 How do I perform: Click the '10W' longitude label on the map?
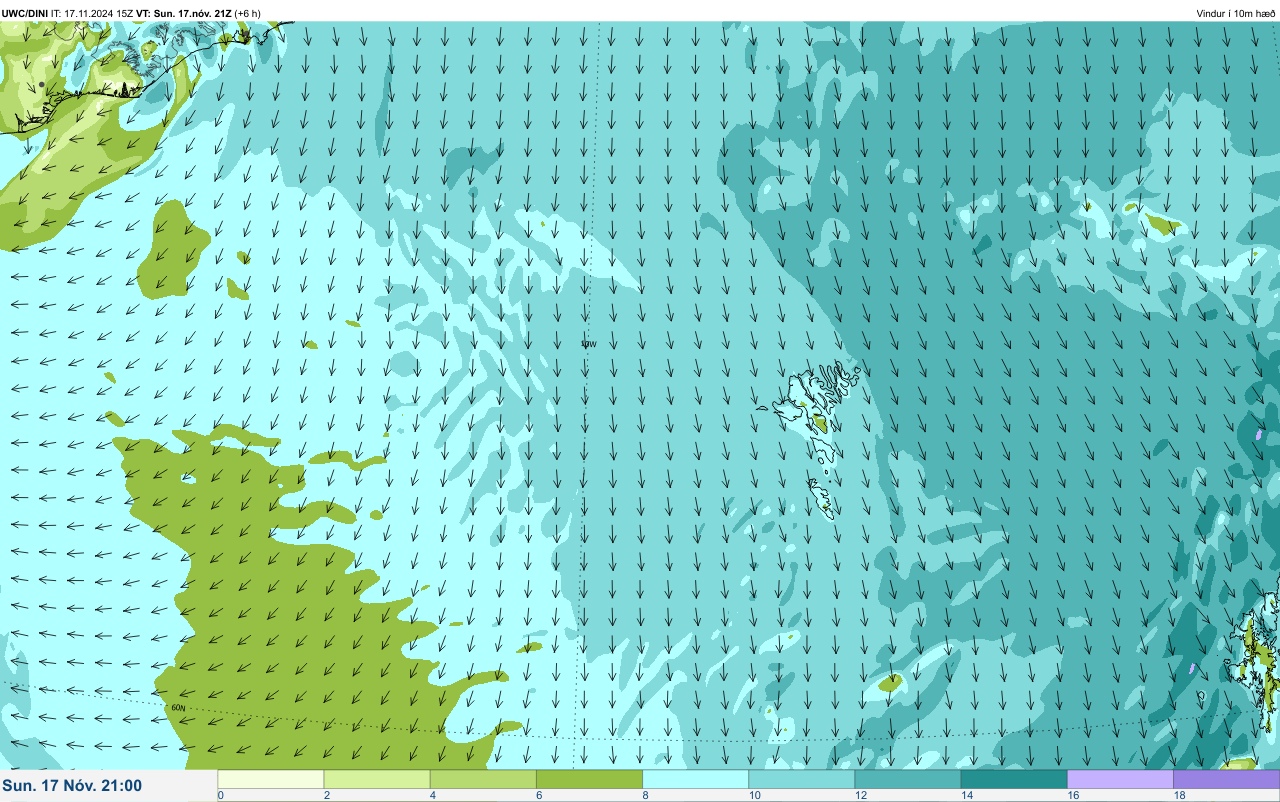589,344
